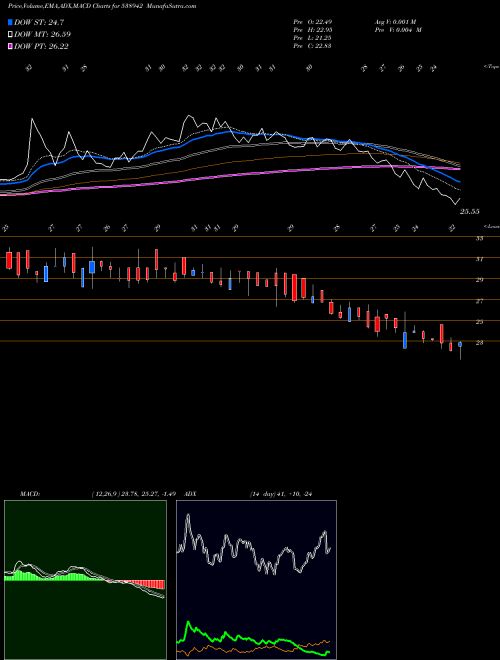Viewport: 500px width, 660px height.
Task: Click the 25.55 price label on EMA chart
Action: pyautogui.click(x=470, y=212)
